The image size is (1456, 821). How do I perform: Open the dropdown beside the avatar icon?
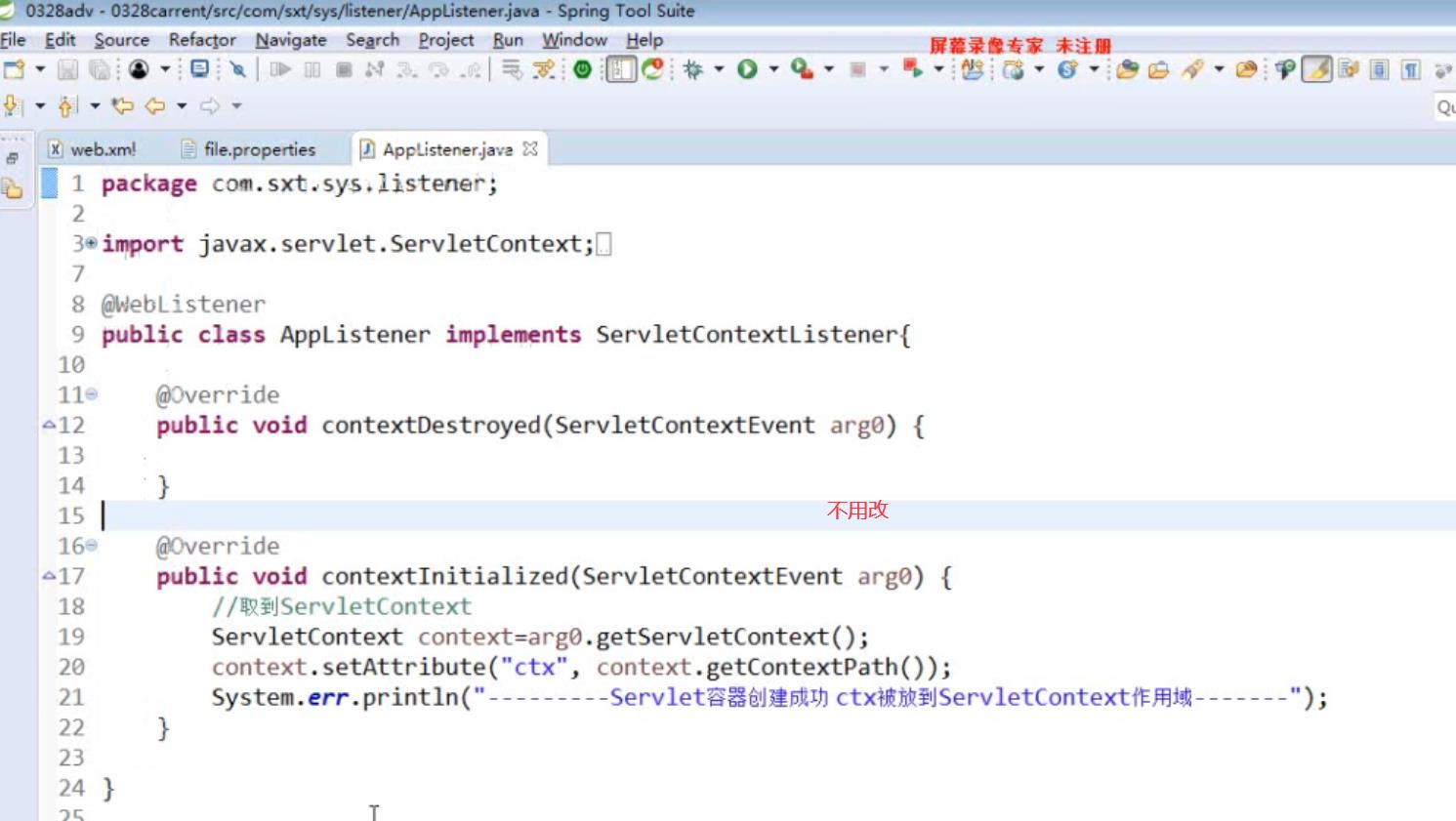tap(165, 69)
